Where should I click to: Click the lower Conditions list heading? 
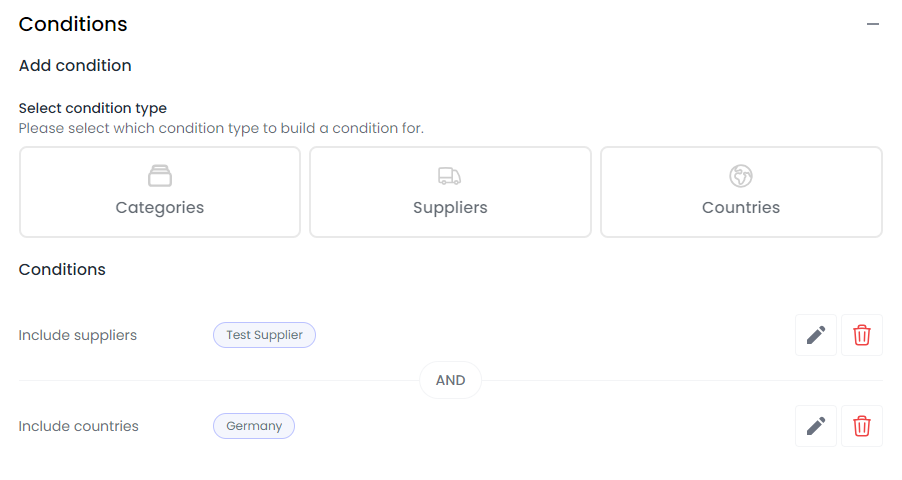click(x=62, y=269)
